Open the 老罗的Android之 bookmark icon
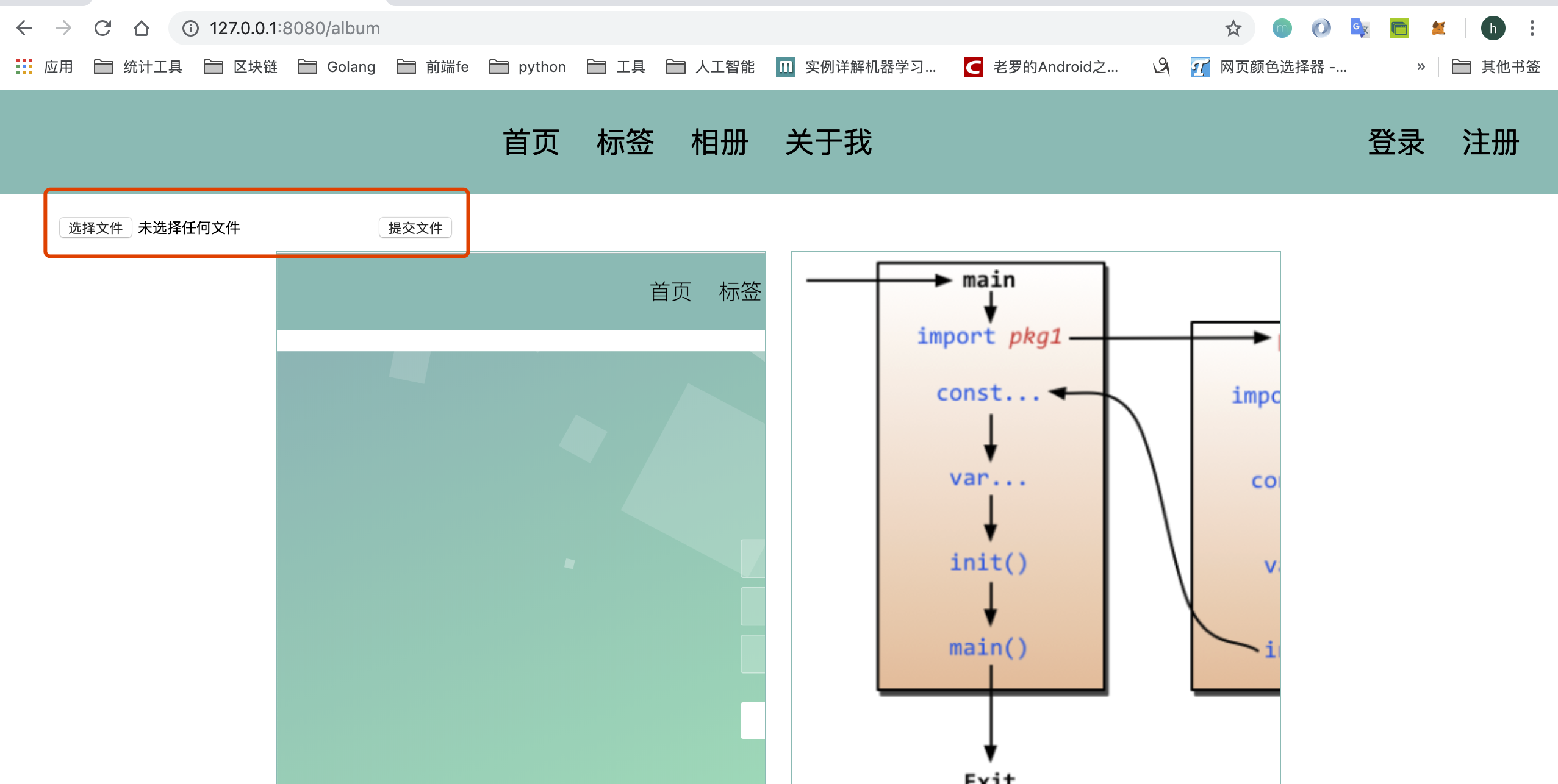The image size is (1558, 784). [x=972, y=66]
